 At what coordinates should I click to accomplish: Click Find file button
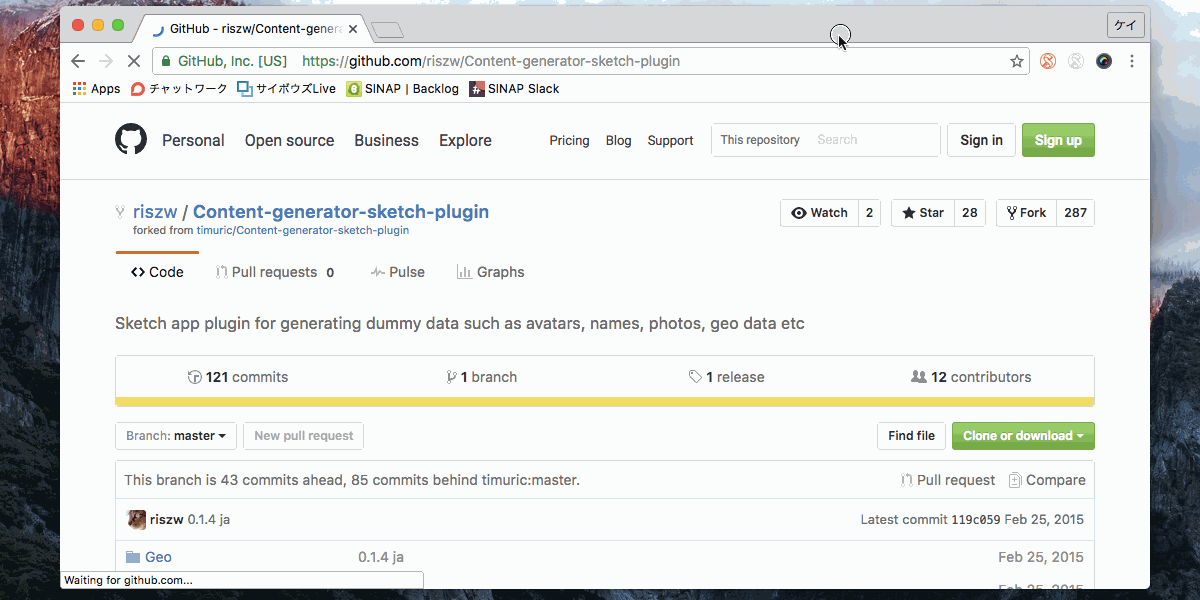tap(911, 436)
